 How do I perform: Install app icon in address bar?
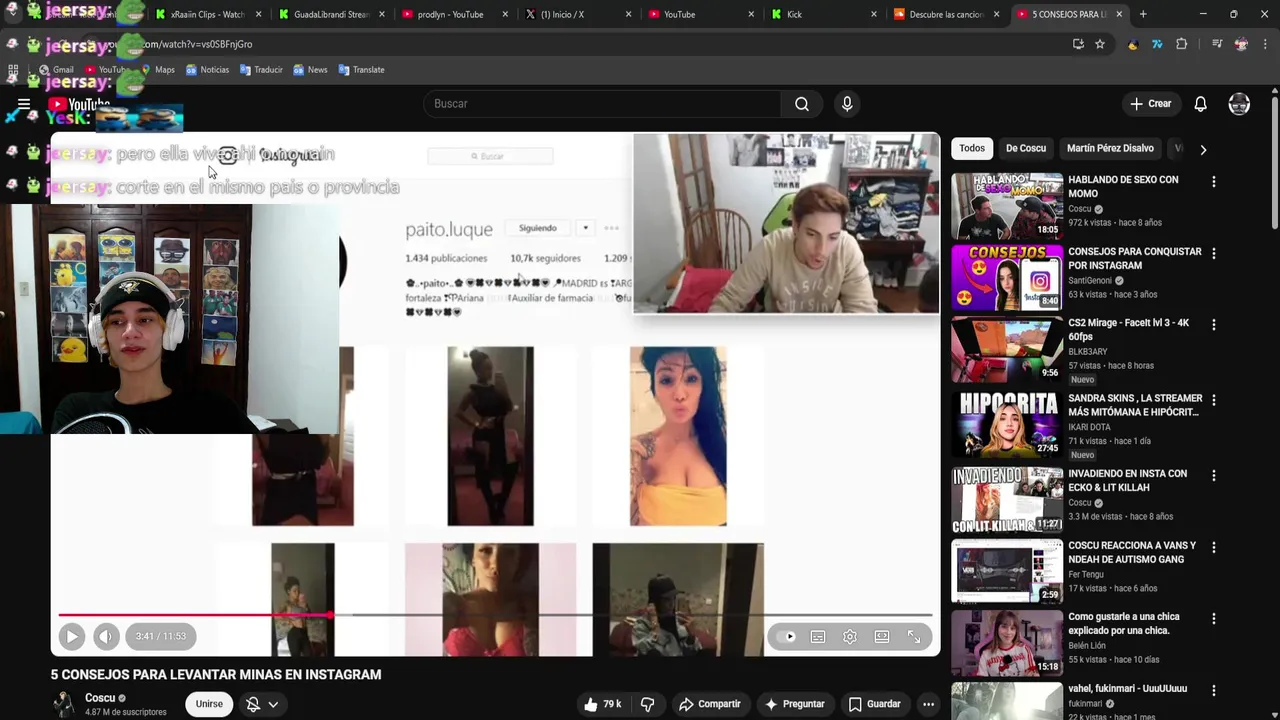[1078, 44]
